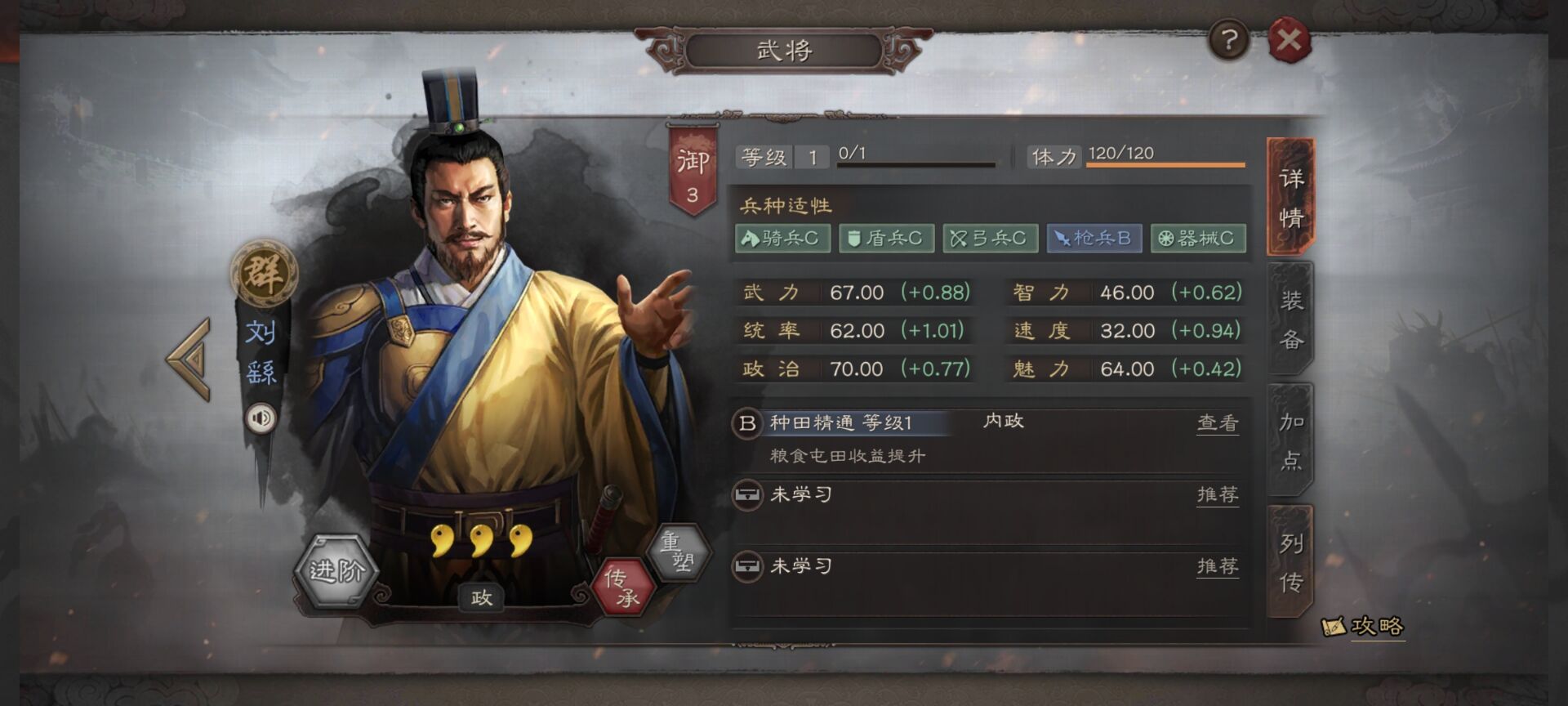Go to previous general with left arrow
Image resolution: width=1568 pixels, height=706 pixels.
pyautogui.click(x=190, y=360)
